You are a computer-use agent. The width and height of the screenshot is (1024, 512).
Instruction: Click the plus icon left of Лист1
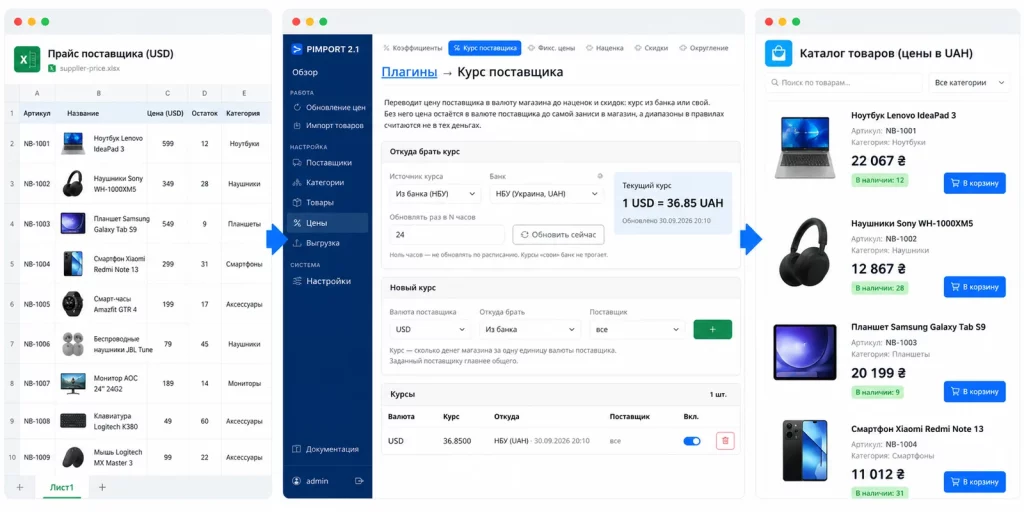(20, 487)
